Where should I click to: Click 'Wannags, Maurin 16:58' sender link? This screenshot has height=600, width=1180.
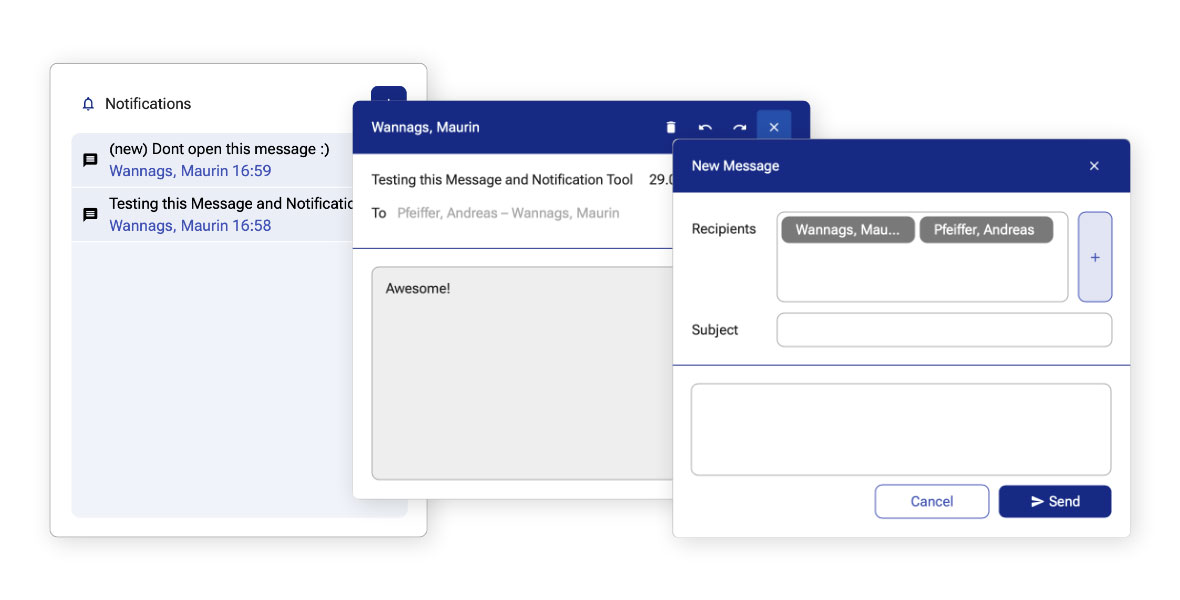pos(190,225)
